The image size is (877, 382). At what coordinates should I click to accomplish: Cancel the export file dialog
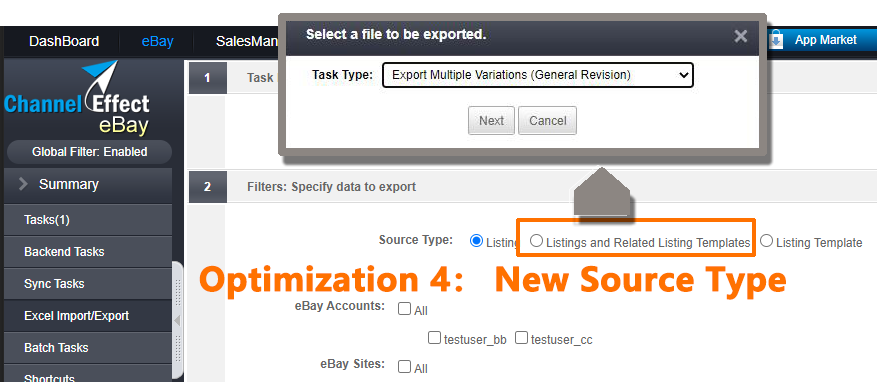pyautogui.click(x=548, y=121)
